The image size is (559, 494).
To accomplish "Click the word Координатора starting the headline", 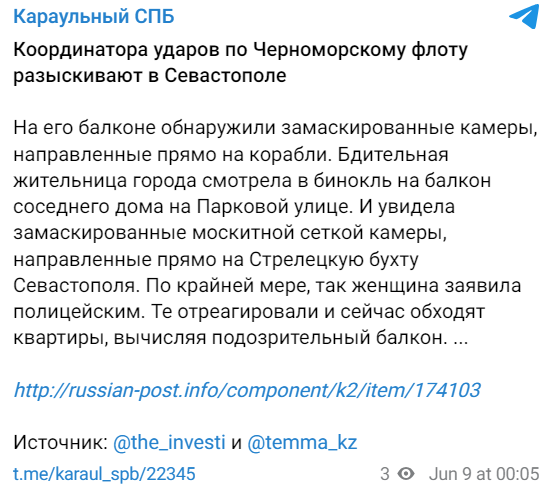I will pos(81,50).
